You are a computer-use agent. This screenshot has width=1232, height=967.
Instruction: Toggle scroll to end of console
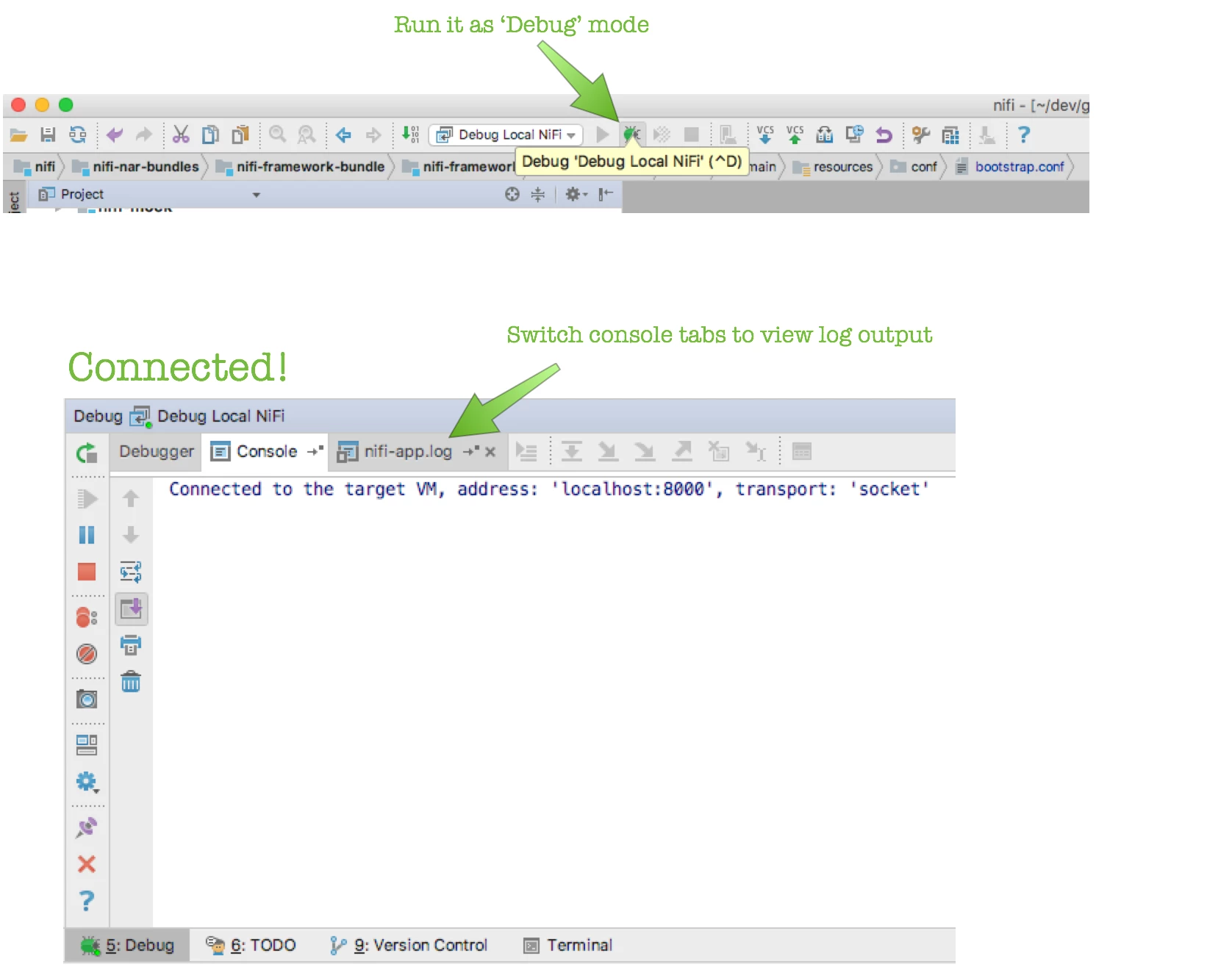(131, 609)
